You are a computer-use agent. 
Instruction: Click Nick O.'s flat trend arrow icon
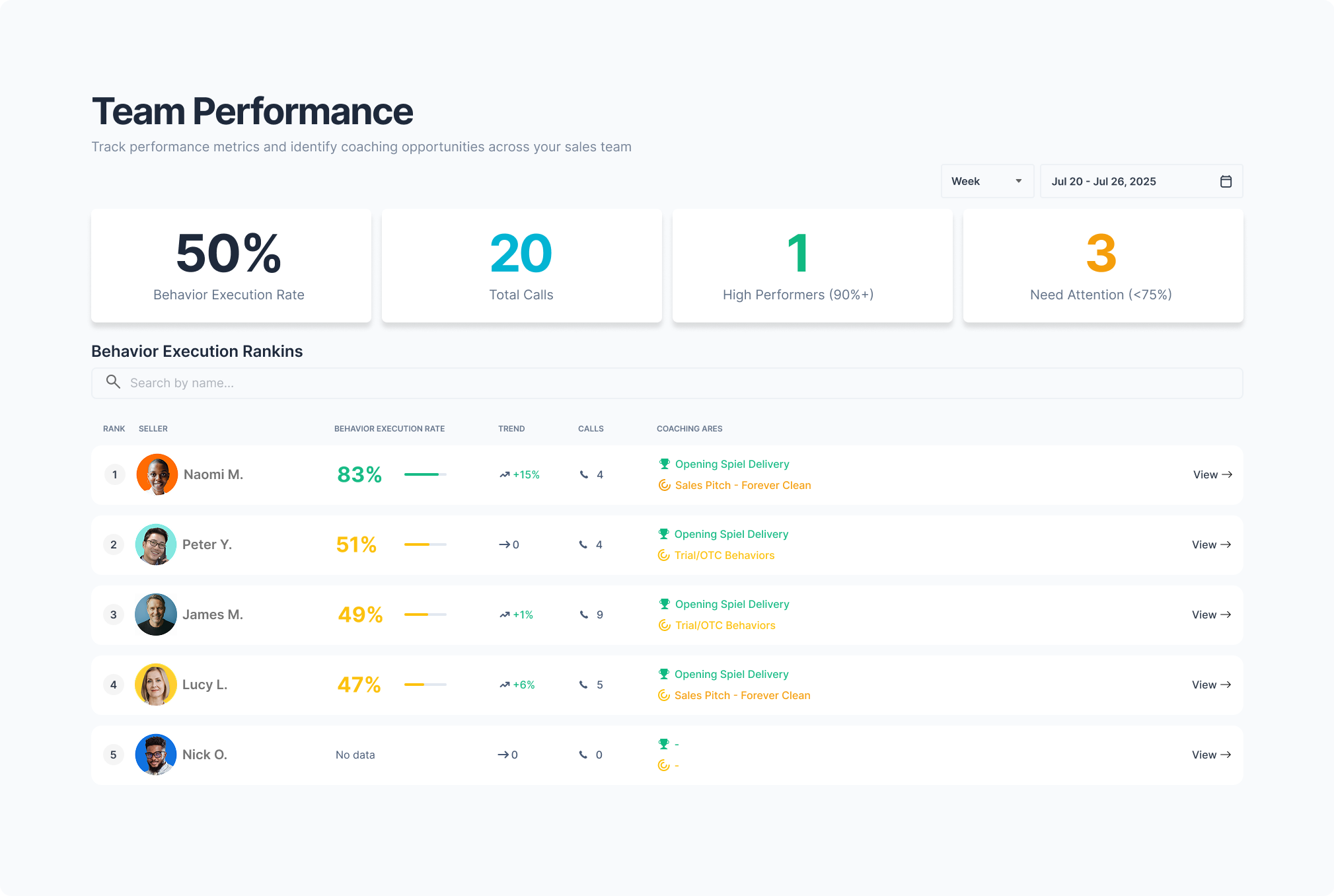503,755
